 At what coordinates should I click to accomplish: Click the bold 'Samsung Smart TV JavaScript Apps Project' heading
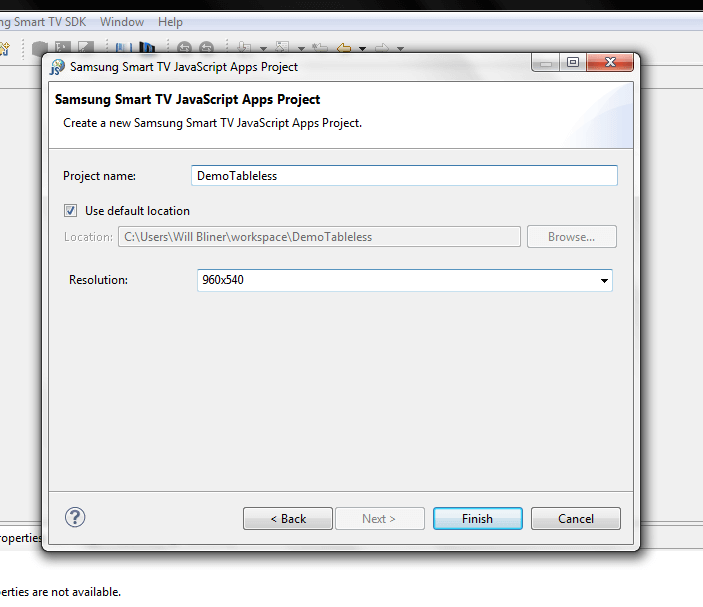click(x=187, y=99)
